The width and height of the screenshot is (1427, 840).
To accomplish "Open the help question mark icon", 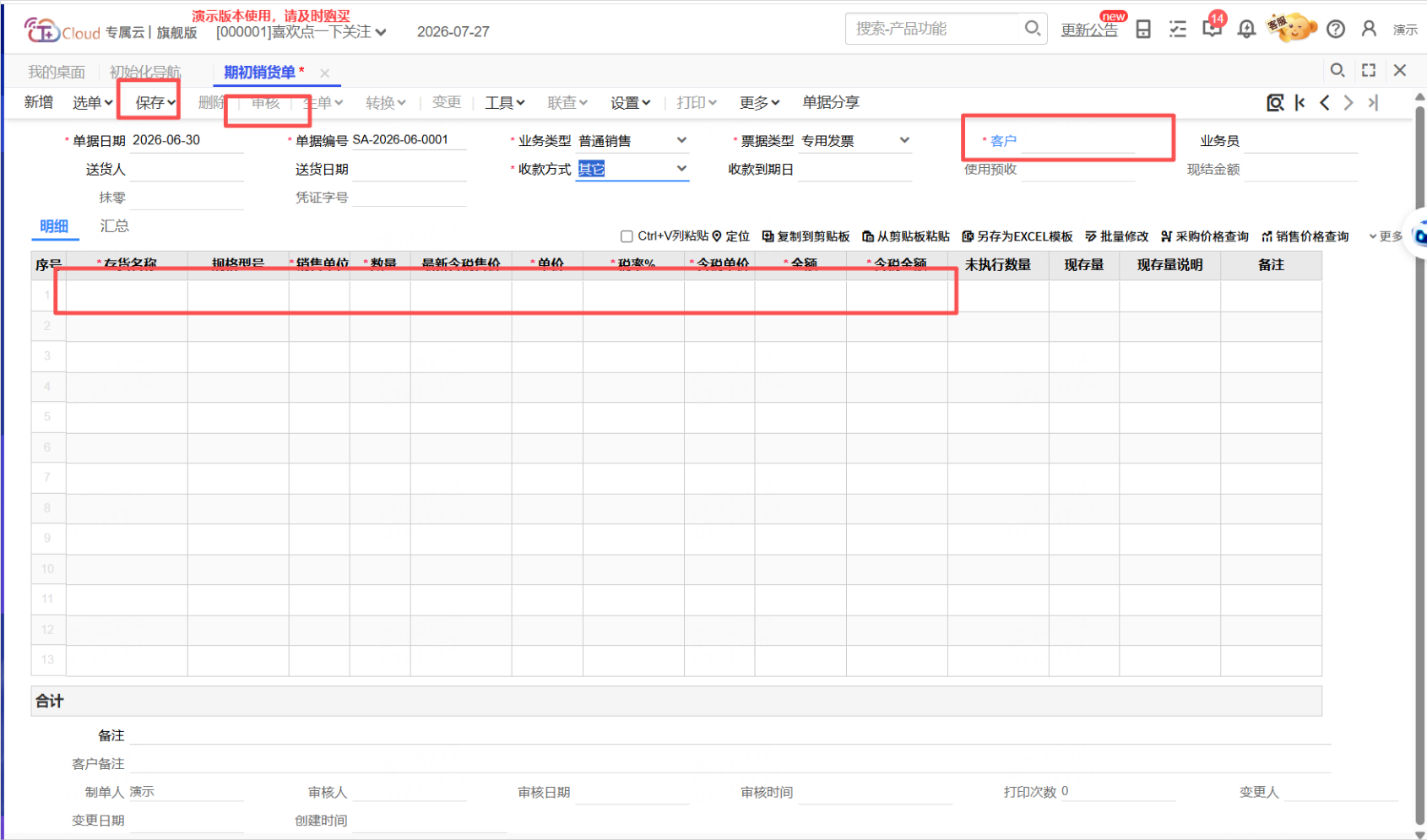I will tap(1336, 30).
